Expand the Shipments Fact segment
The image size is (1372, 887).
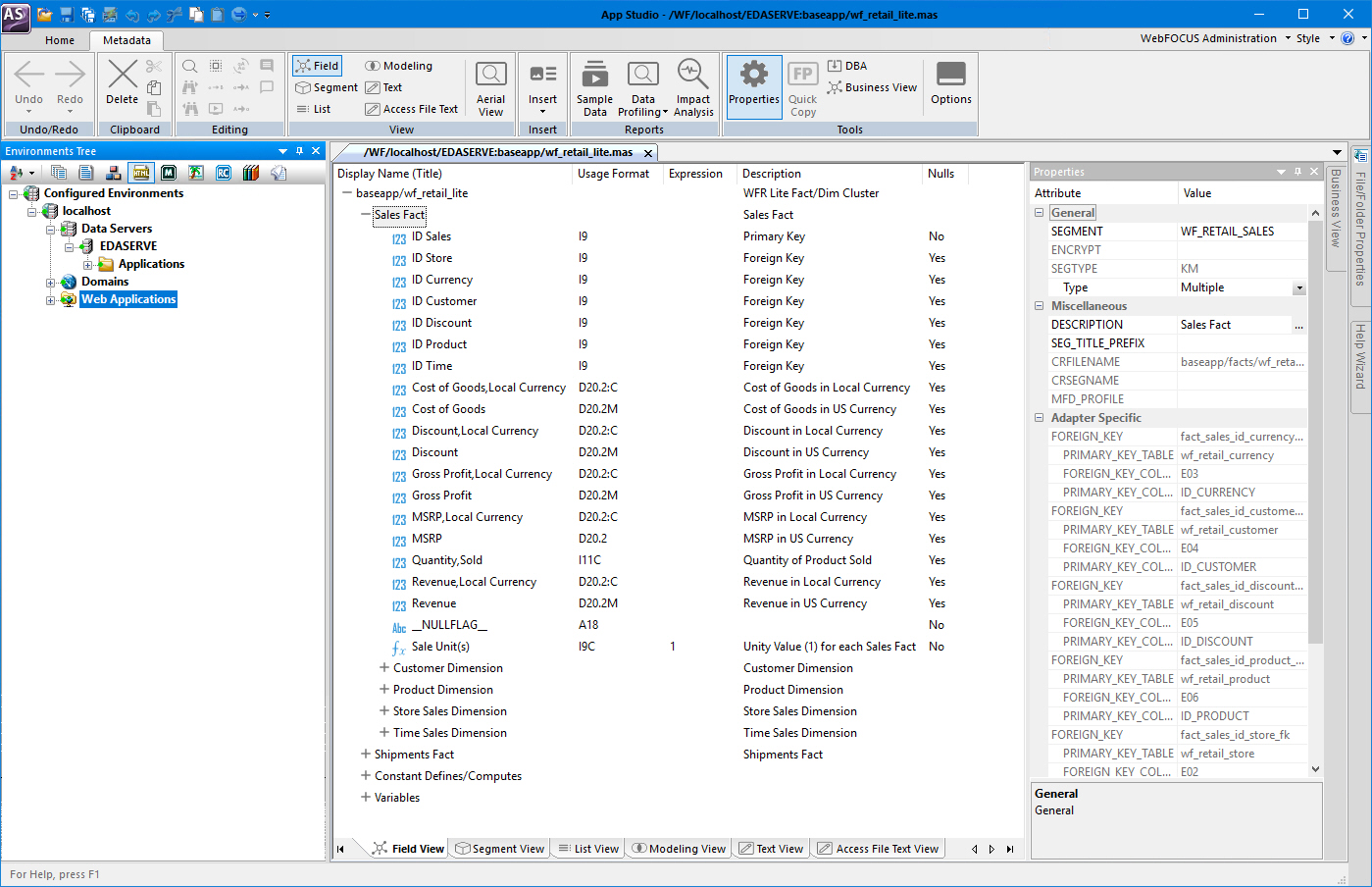366,755
